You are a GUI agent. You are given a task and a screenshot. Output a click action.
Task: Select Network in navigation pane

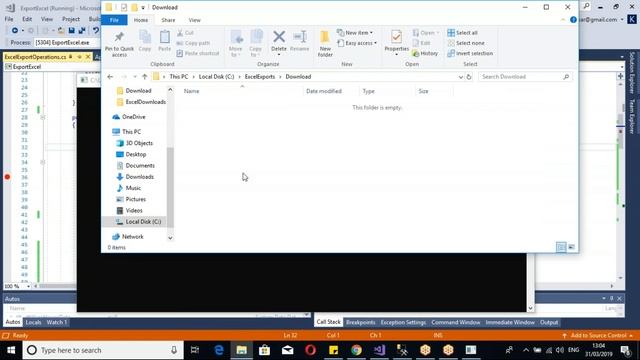128,237
